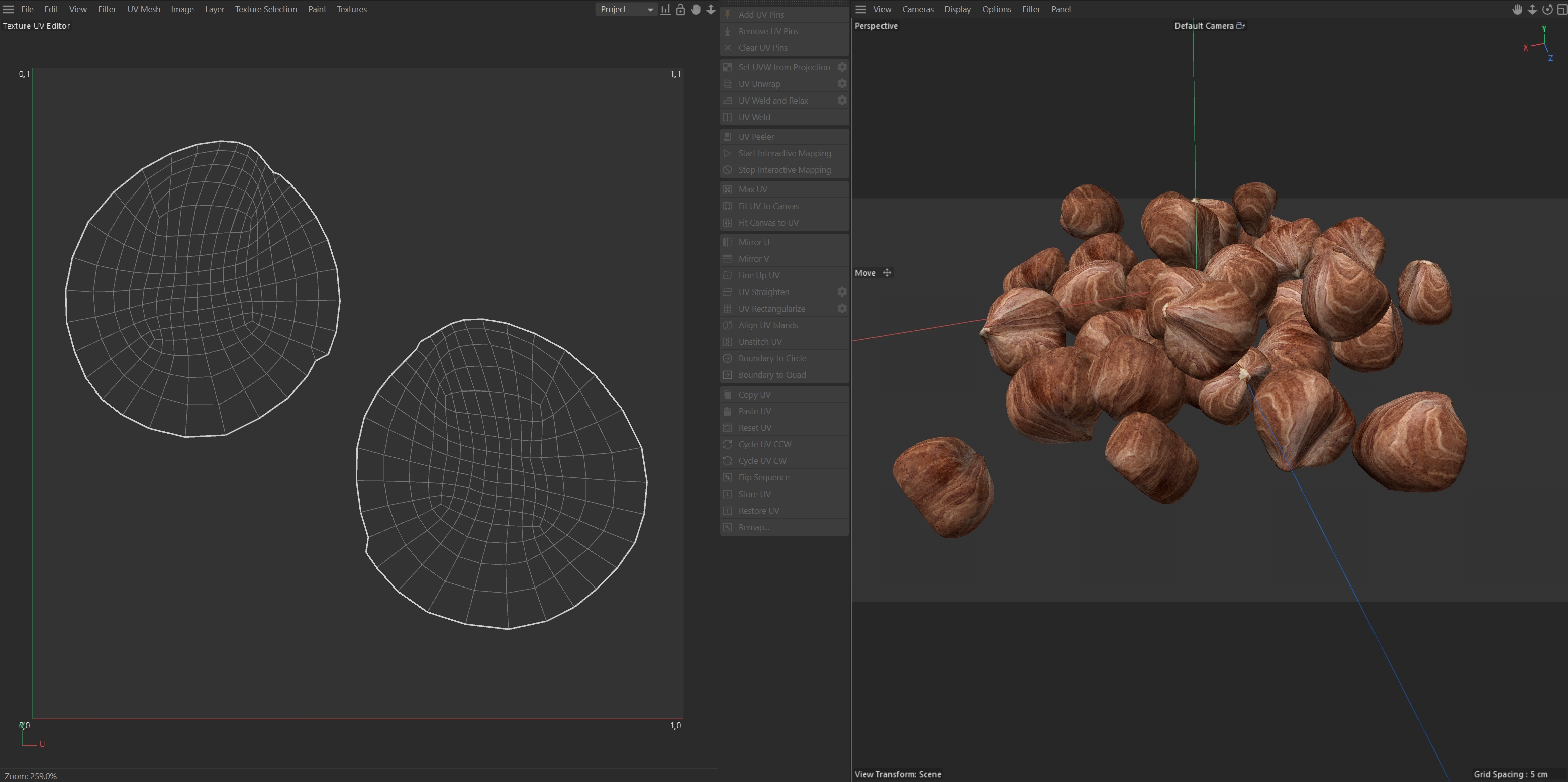Open viewport hamburger menu beside View
Screen dimensions: 1568x782
point(861,9)
